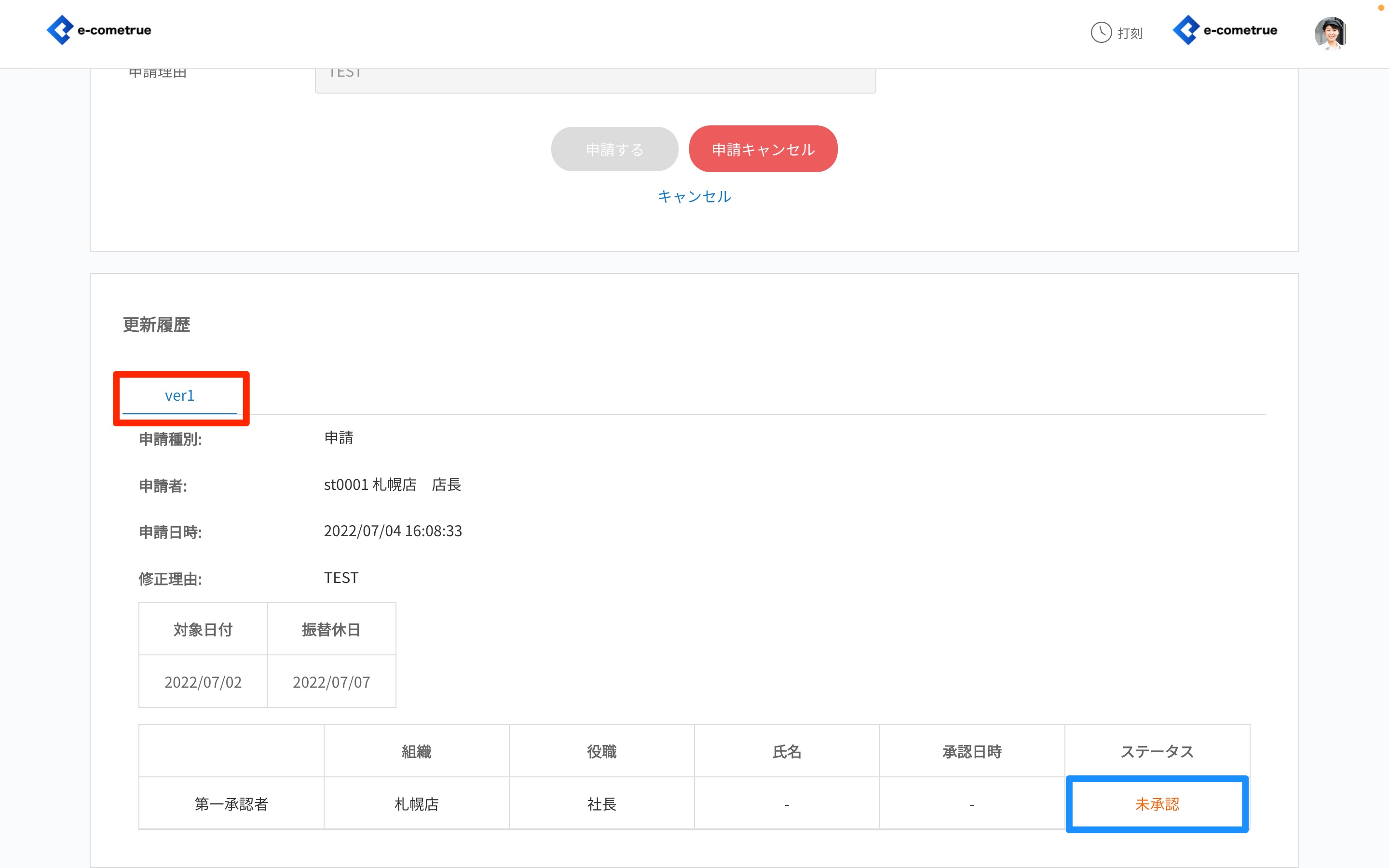This screenshot has width=1389, height=868.
Task: Select the ver1 history tab
Action: click(x=179, y=396)
